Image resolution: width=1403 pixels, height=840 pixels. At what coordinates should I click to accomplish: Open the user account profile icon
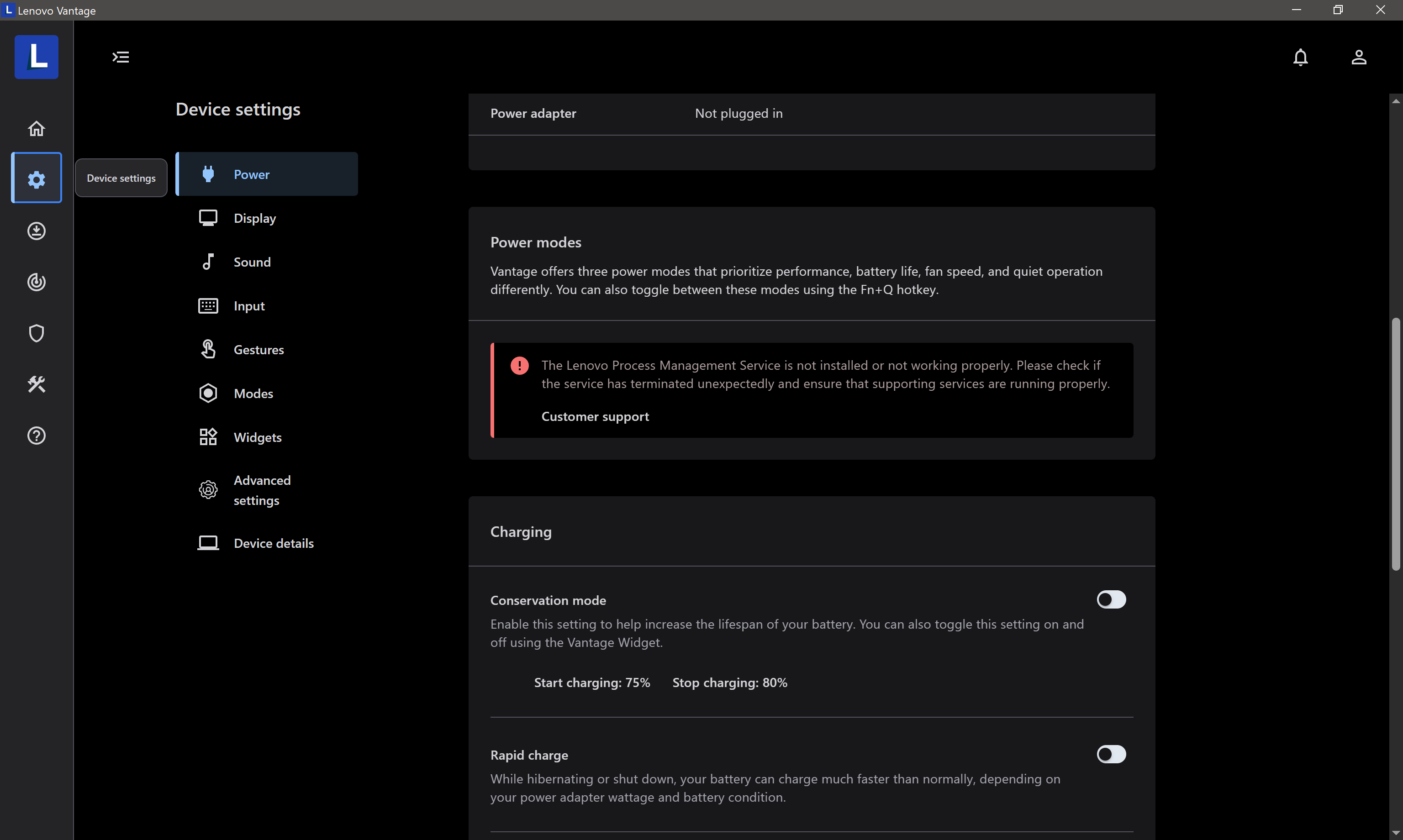coord(1358,57)
